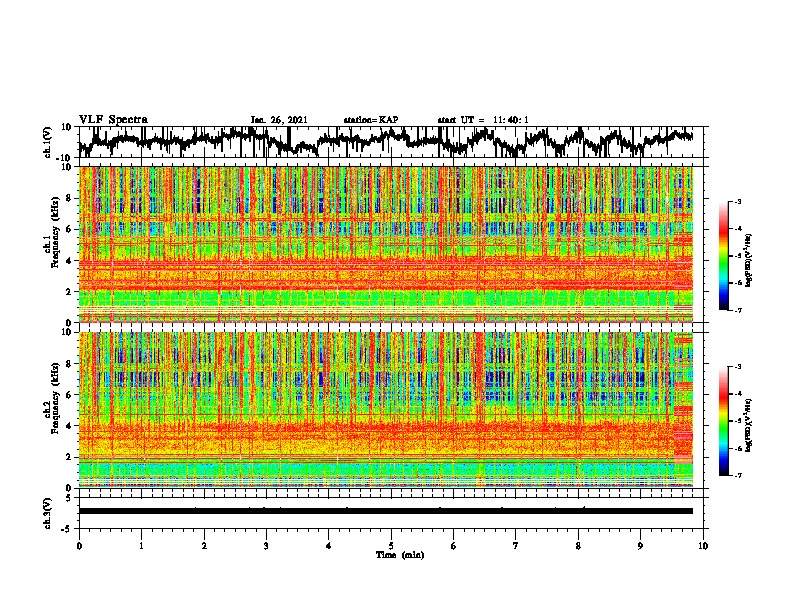Image resolution: width=792 pixels, height=612 pixels.
Task: Click the "ch.1(V)" axis label of top panel
Action: pyautogui.click(x=48, y=142)
